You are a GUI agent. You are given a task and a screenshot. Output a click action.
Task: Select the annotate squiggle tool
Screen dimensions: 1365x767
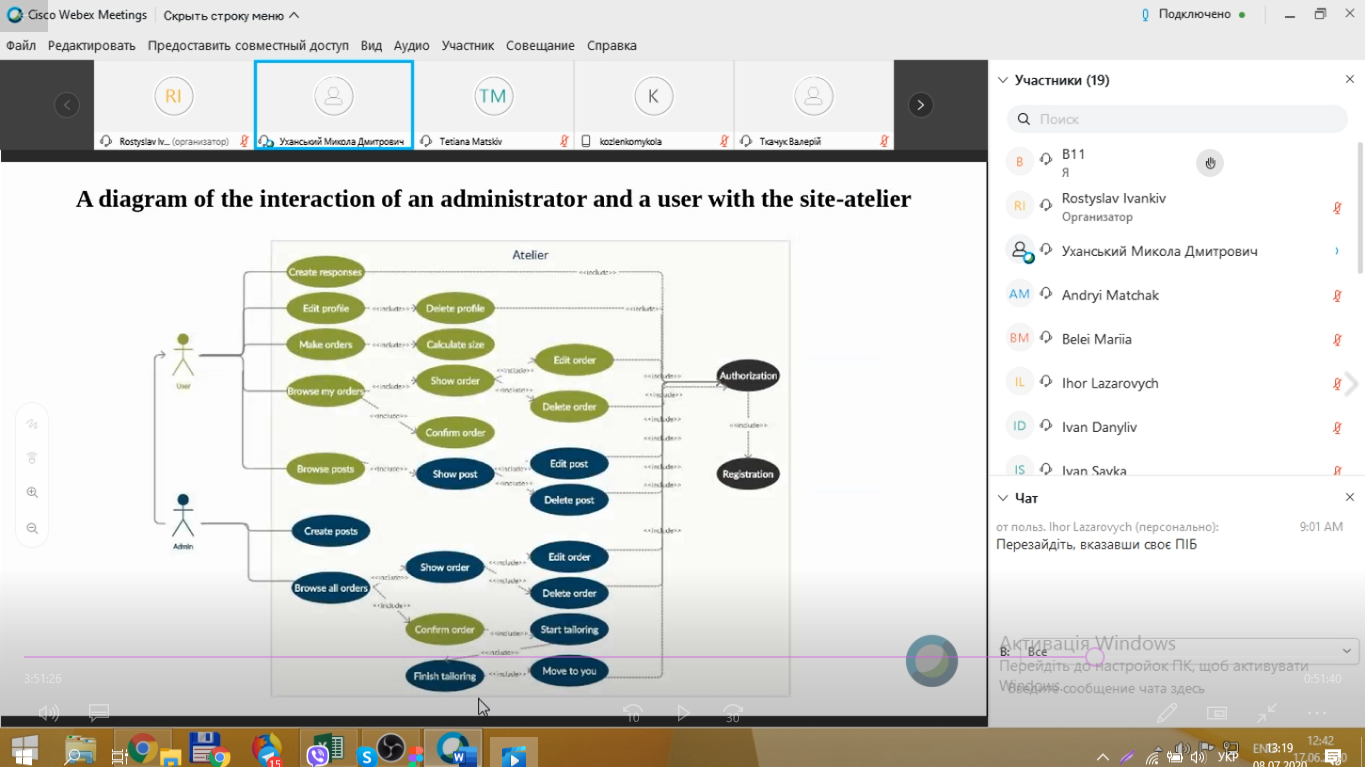tap(32, 424)
